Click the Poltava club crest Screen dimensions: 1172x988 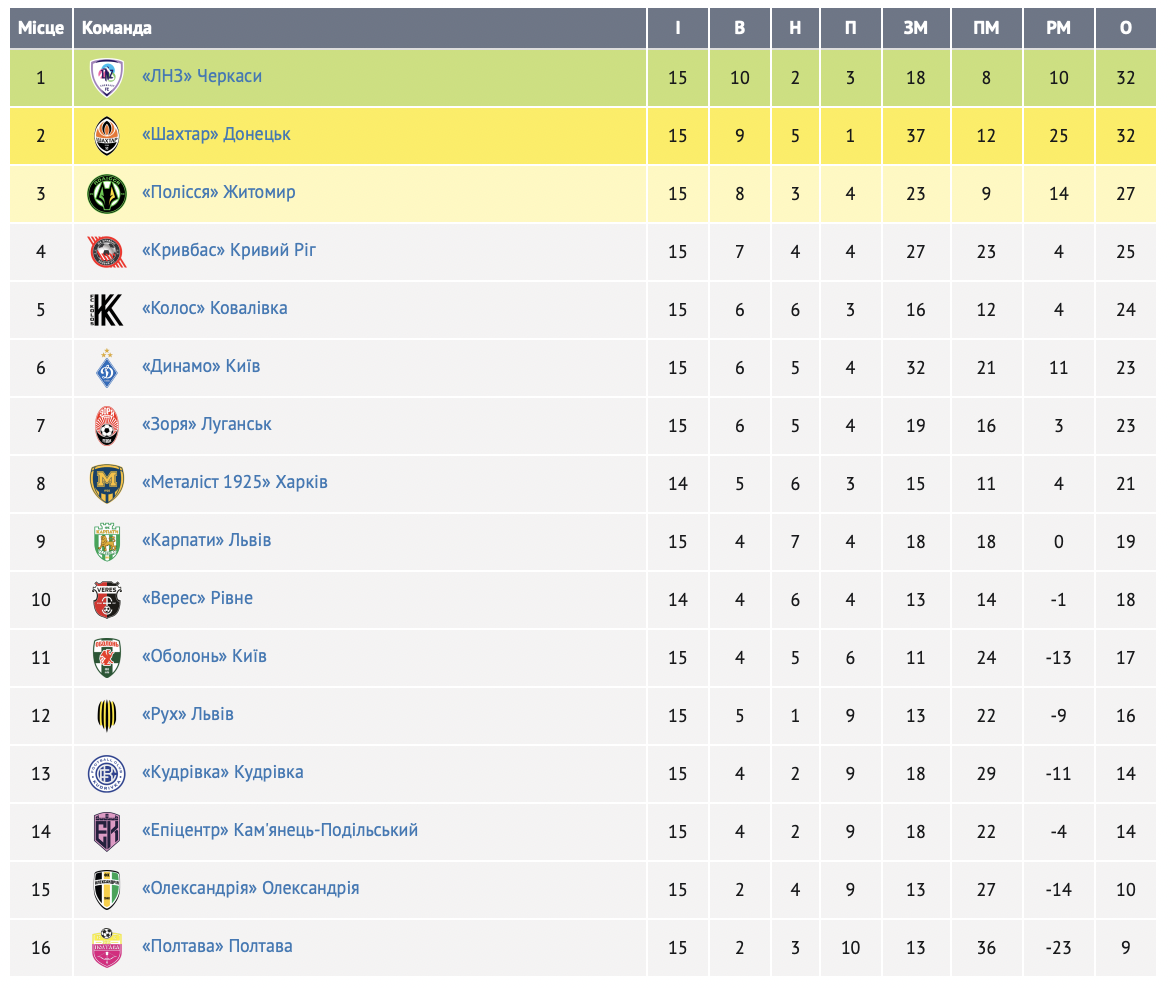pyautogui.click(x=107, y=947)
